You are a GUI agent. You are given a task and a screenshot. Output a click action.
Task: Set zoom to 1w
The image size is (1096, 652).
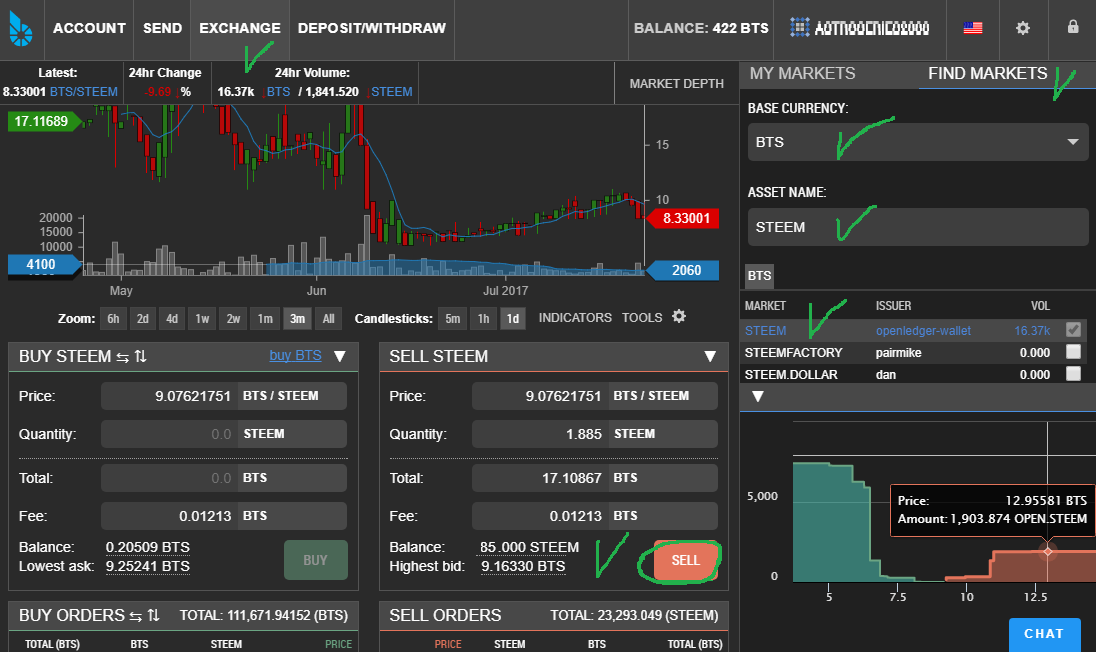202,319
